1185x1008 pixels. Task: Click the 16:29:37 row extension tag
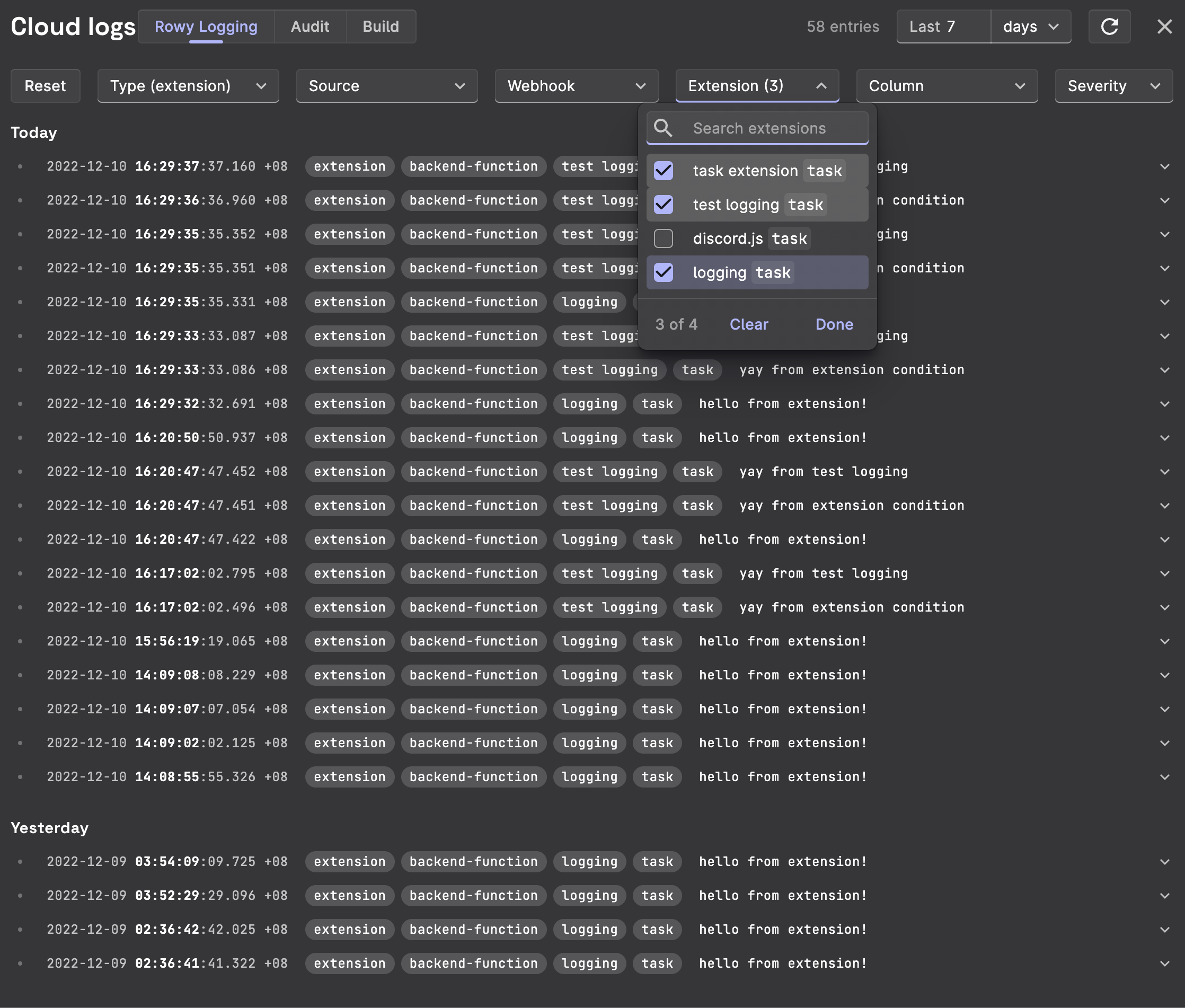350,167
